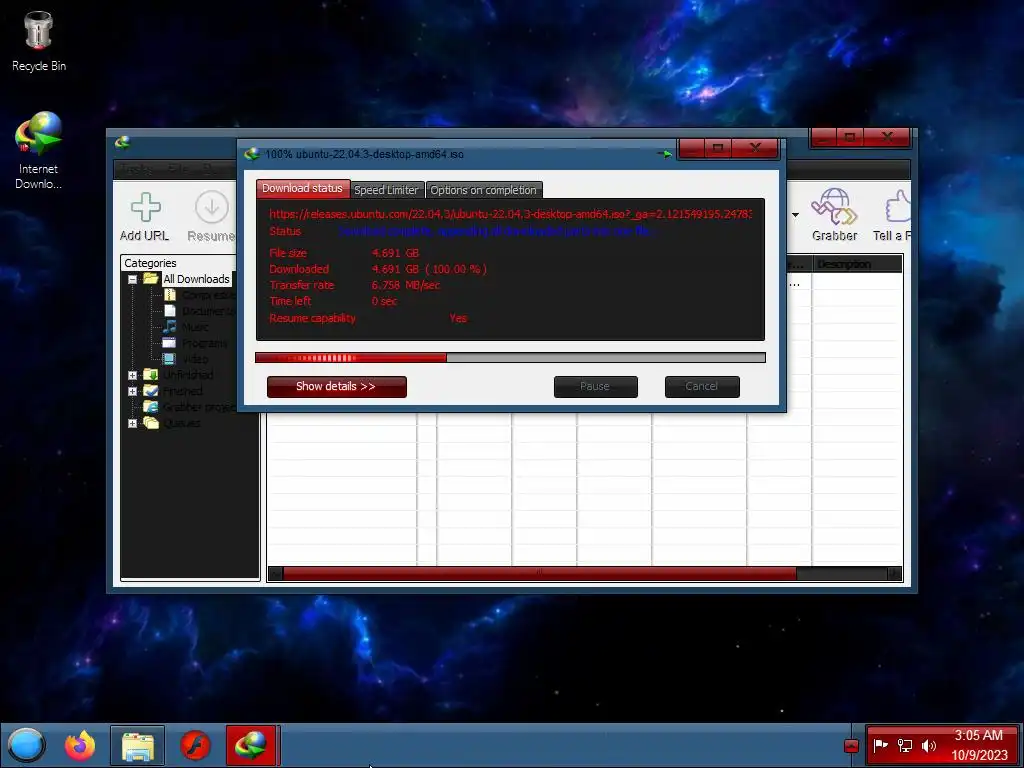This screenshot has width=1024, height=768.
Task: Click the Resume capability Yes value
Action: click(x=458, y=318)
